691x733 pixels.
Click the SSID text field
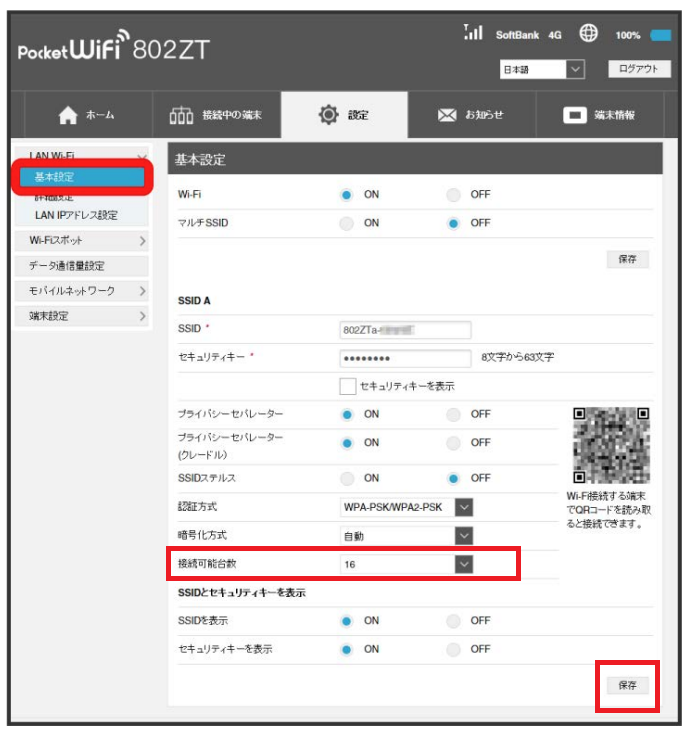pos(405,330)
